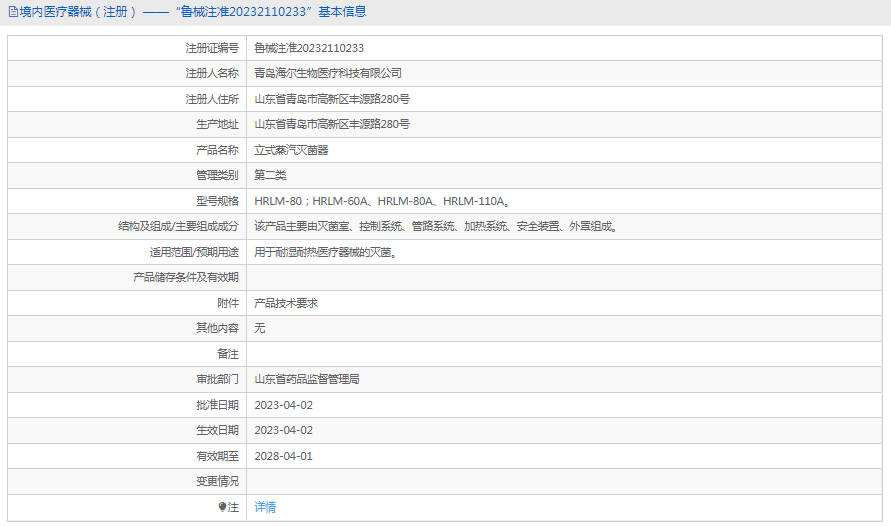Click the 适用范围/预期用途 label
The image size is (891, 526).
coord(194,252)
